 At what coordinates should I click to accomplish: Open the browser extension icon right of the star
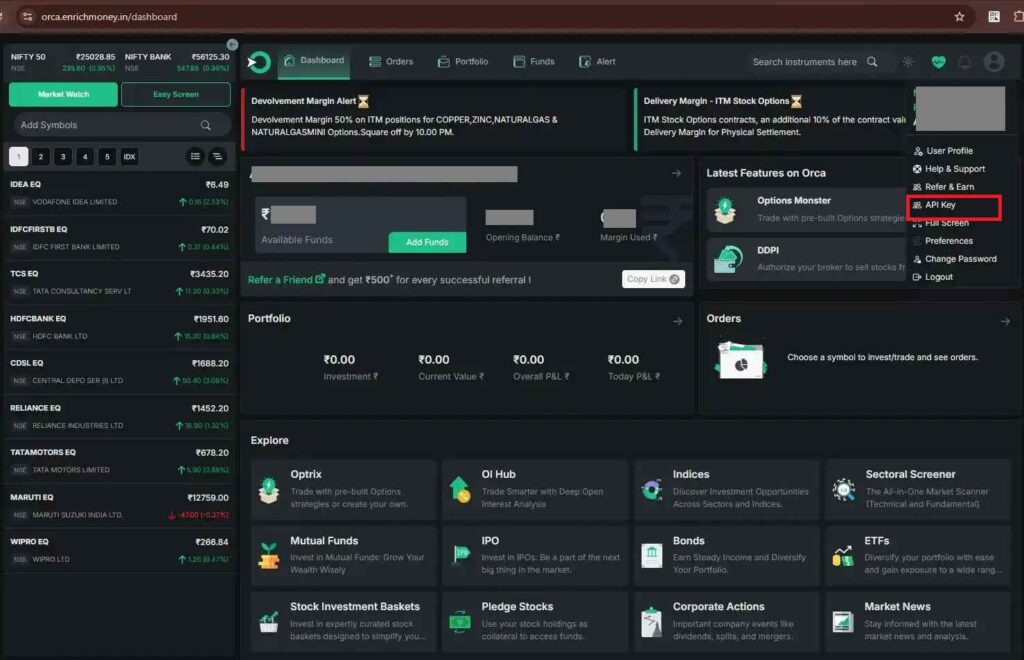[994, 17]
